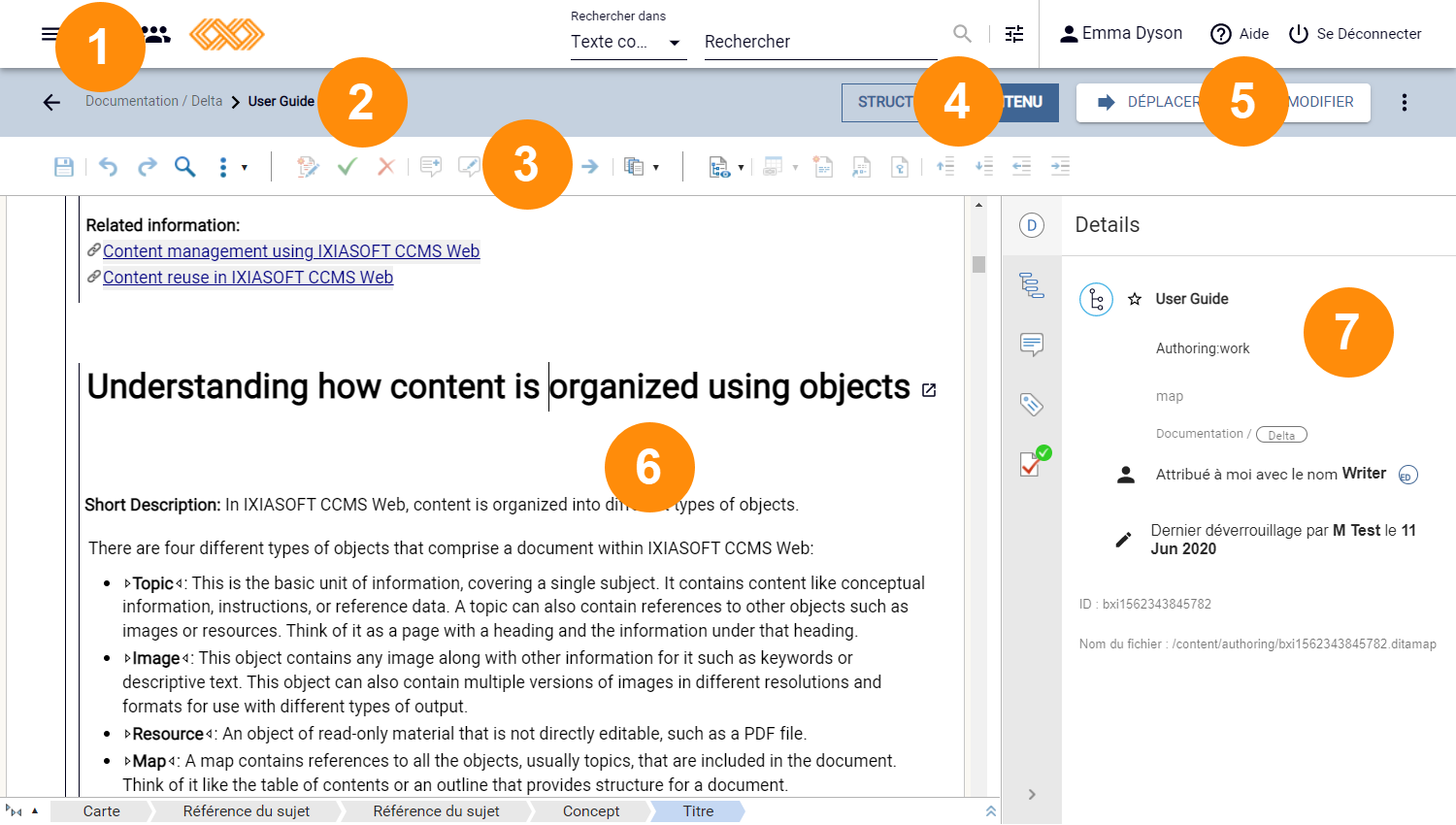Collapse the side panel with the chevron
The height and width of the screenshot is (825, 1456).
click(1032, 795)
